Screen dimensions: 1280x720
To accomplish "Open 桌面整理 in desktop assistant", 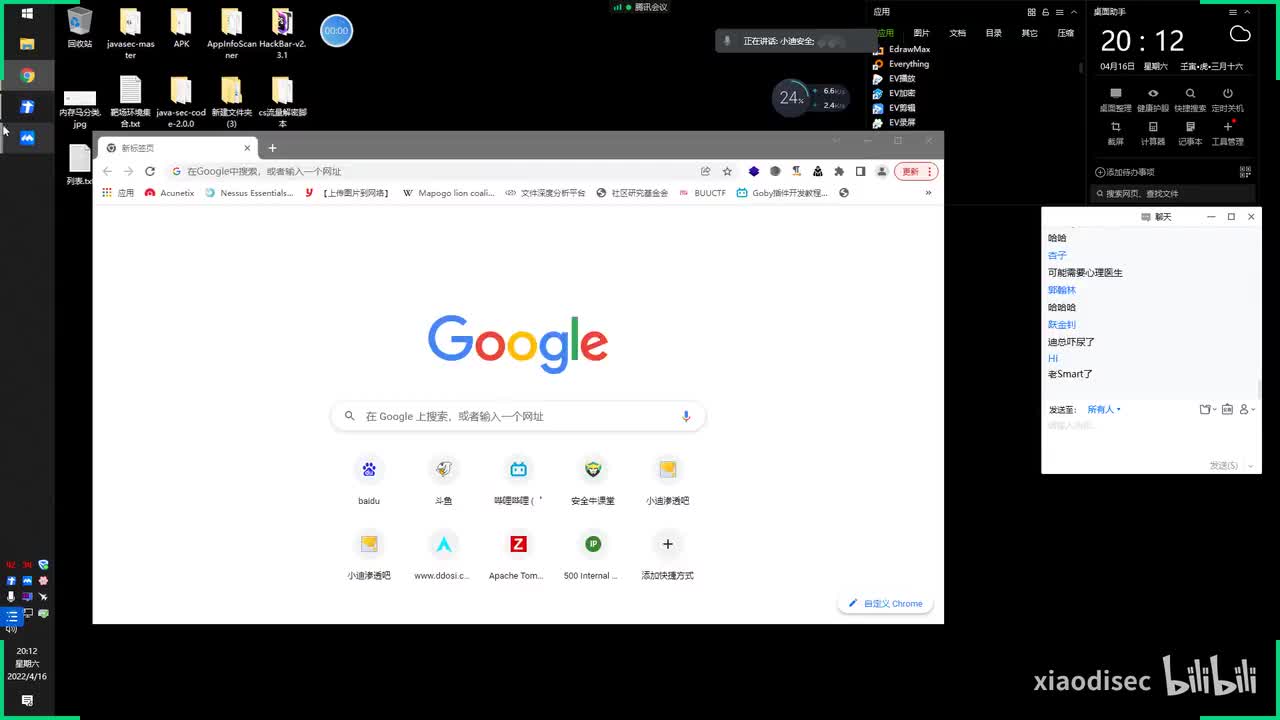I will coord(1115,99).
